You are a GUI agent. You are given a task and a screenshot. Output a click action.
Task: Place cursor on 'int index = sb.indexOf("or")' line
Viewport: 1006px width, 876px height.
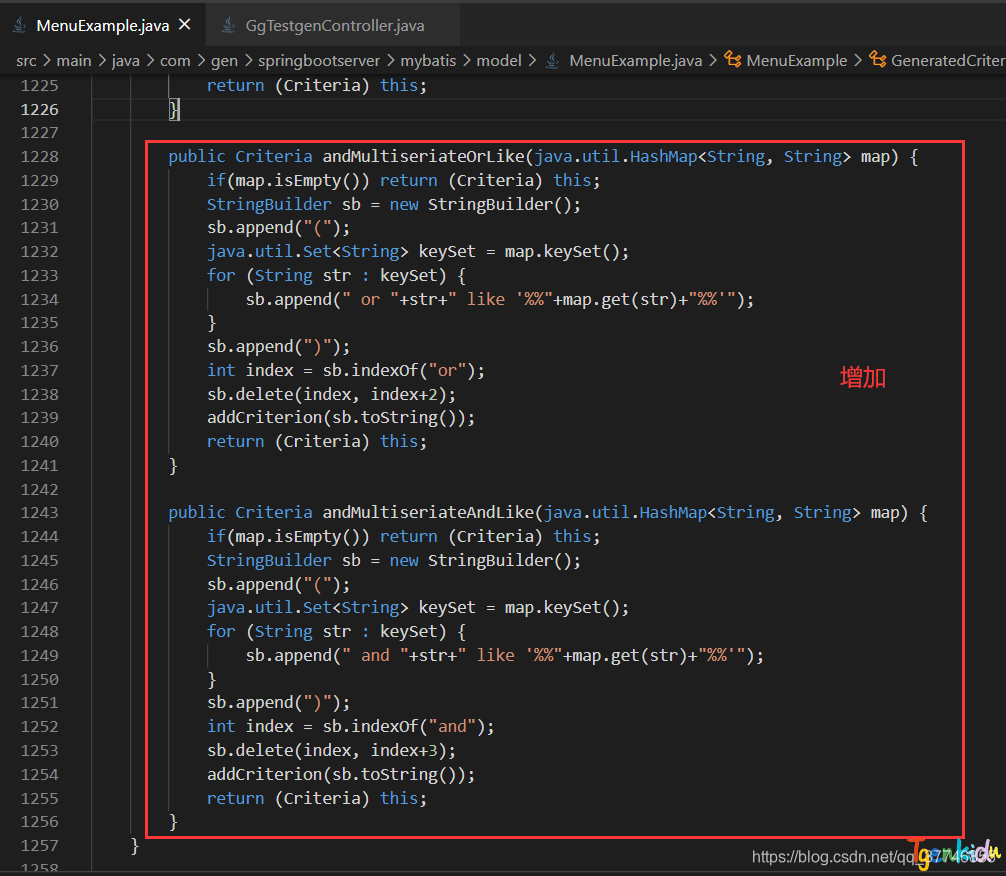[x=346, y=370]
